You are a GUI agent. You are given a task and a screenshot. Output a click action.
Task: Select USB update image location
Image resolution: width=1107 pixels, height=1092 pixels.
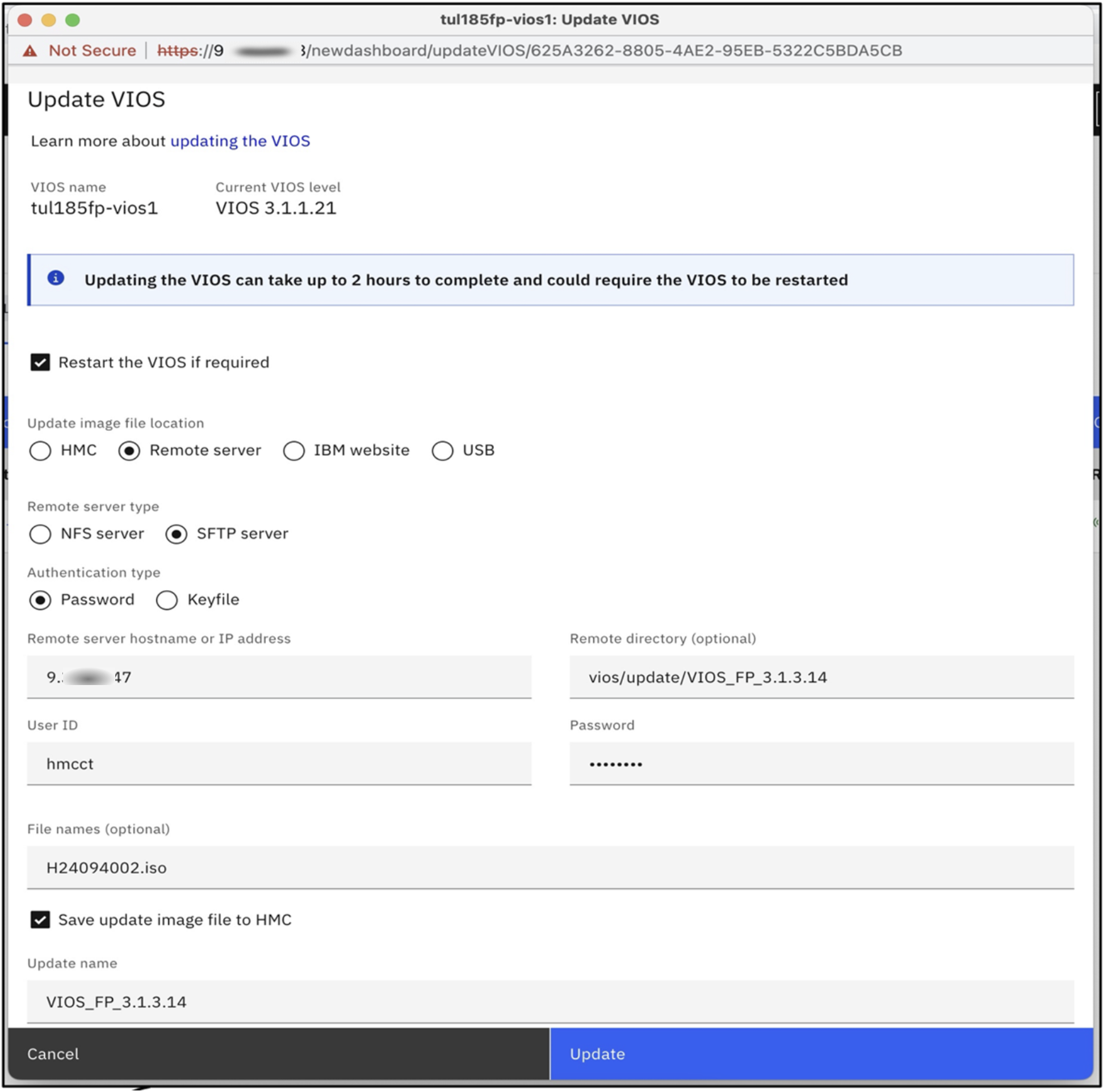(x=443, y=451)
